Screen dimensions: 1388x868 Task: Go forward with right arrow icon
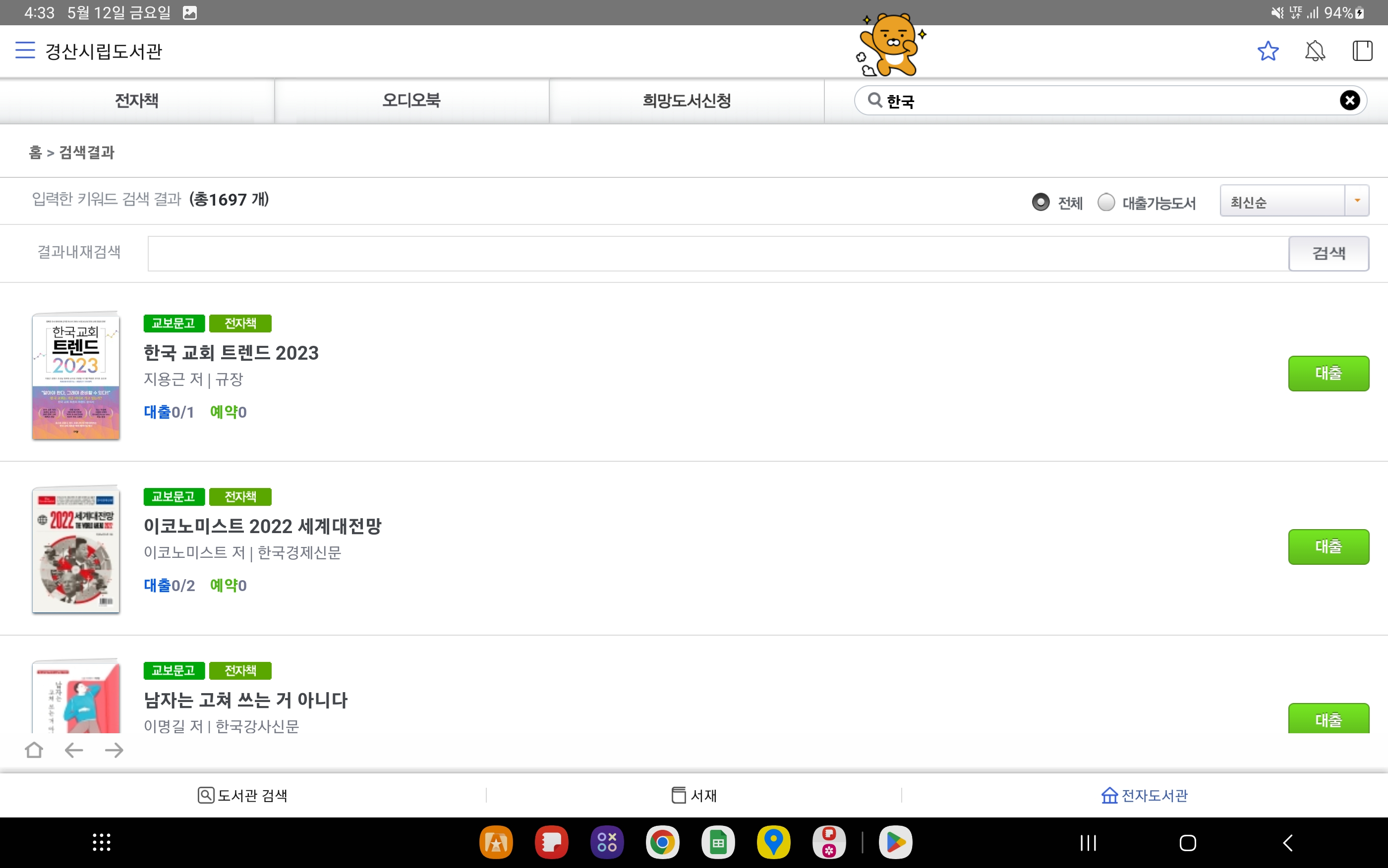point(115,750)
